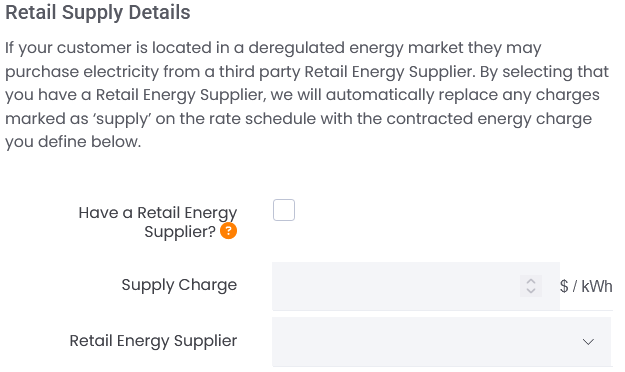The image size is (625, 372).
Task: Click "you define below." at paragraph end
Action: [x=73, y=142]
